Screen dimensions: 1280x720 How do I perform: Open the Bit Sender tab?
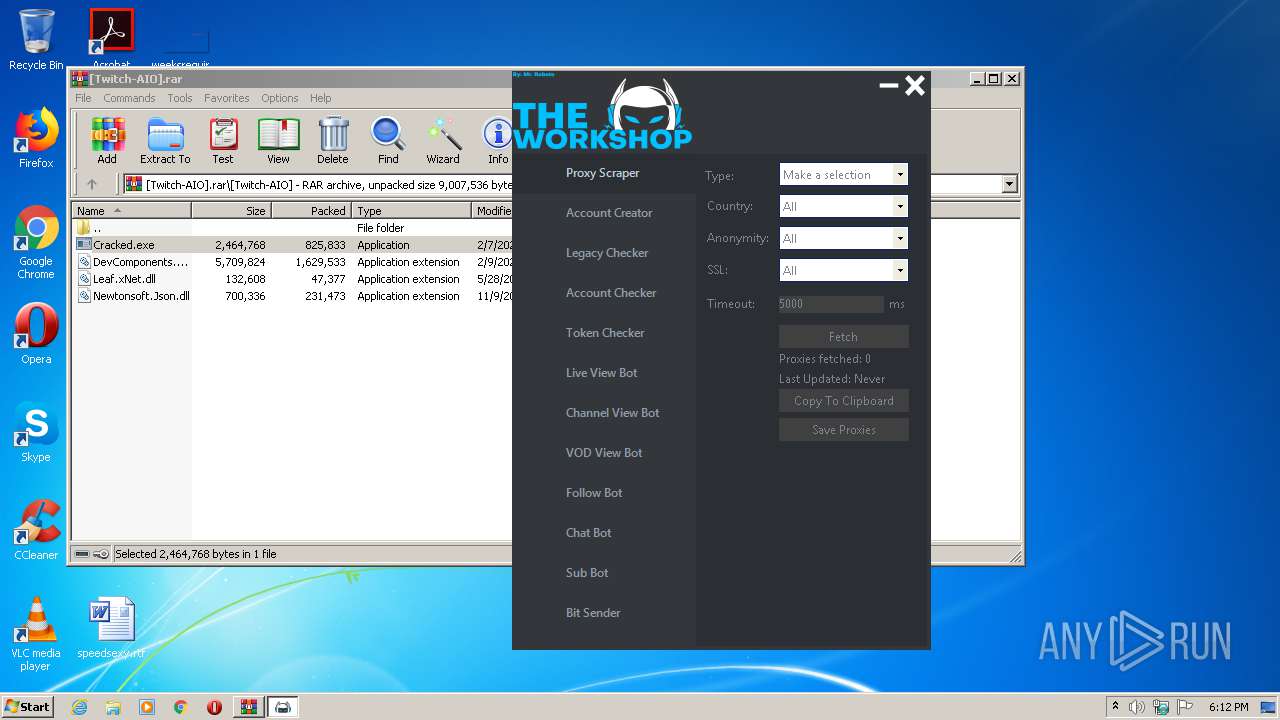tap(593, 613)
